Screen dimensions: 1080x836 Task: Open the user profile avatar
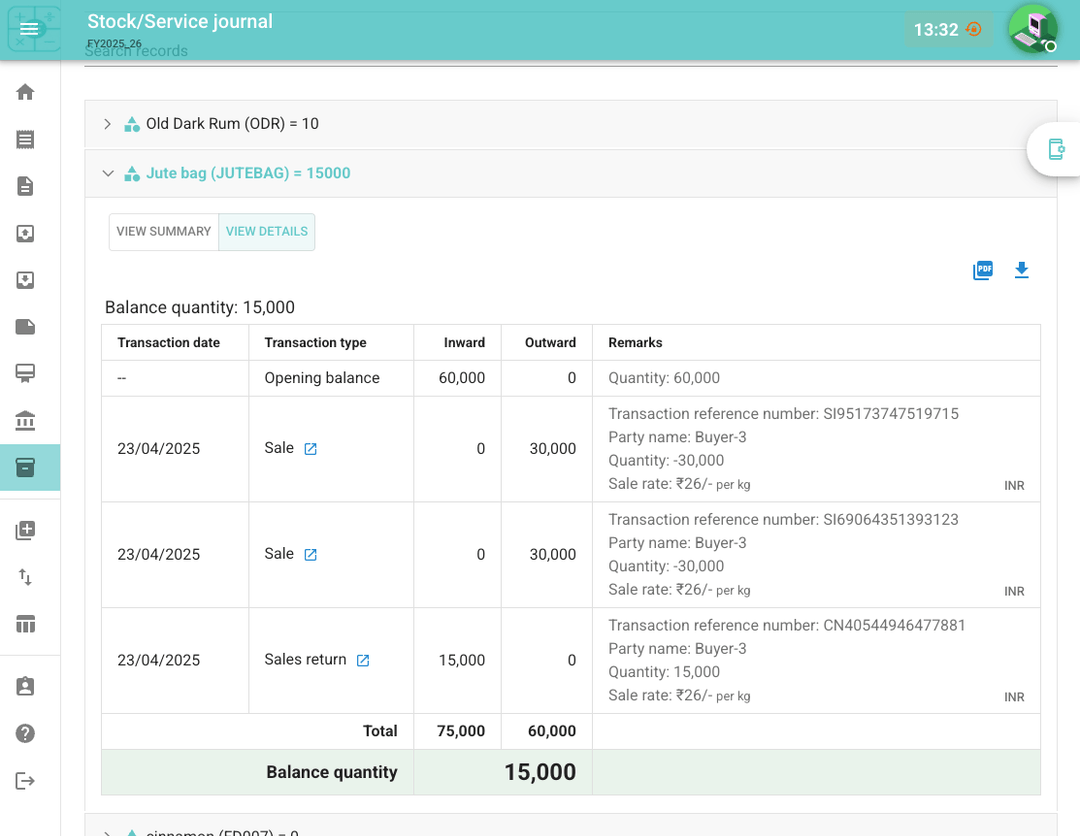coord(1032,29)
